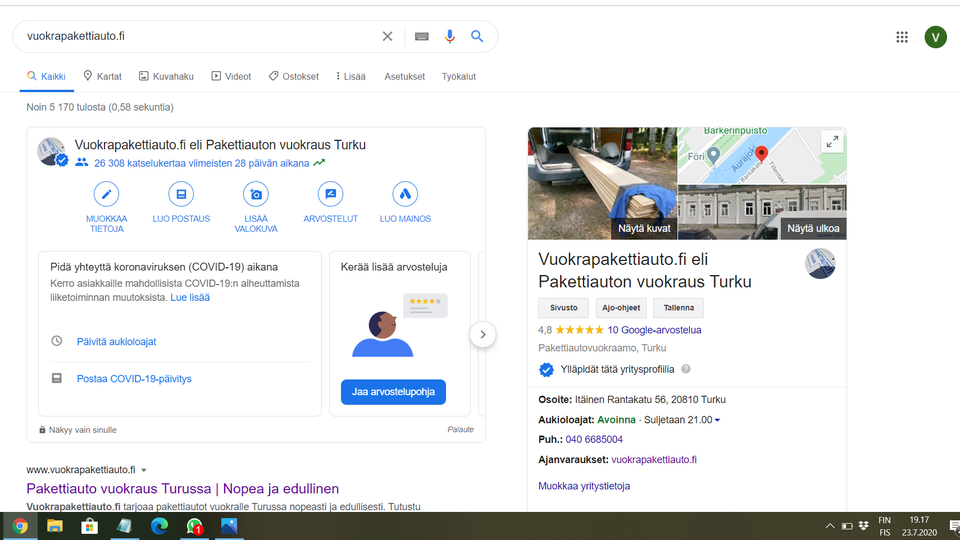The image size is (960, 540).
Task: Click the Lisää valokuva camera icon
Action: coord(256,194)
